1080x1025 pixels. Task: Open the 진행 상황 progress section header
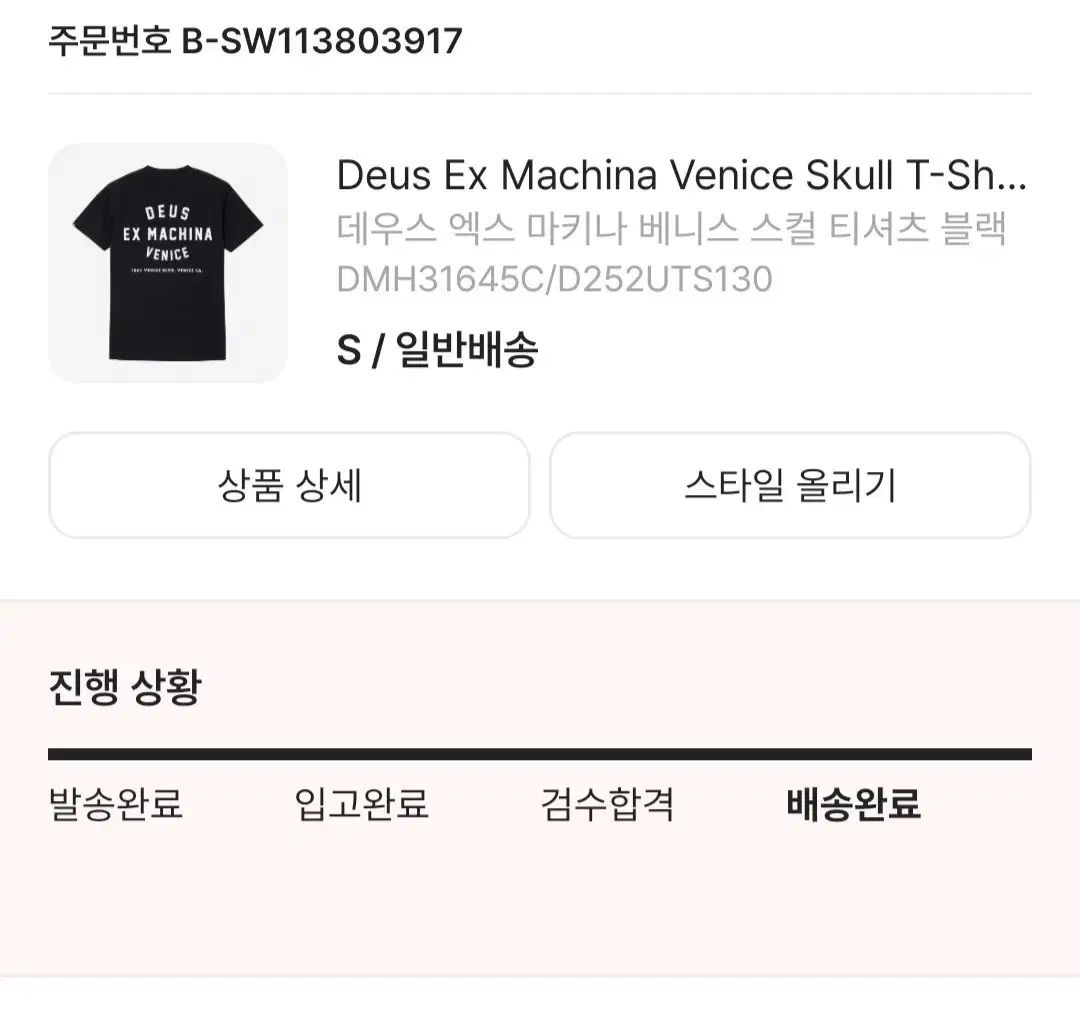tap(122, 686)
